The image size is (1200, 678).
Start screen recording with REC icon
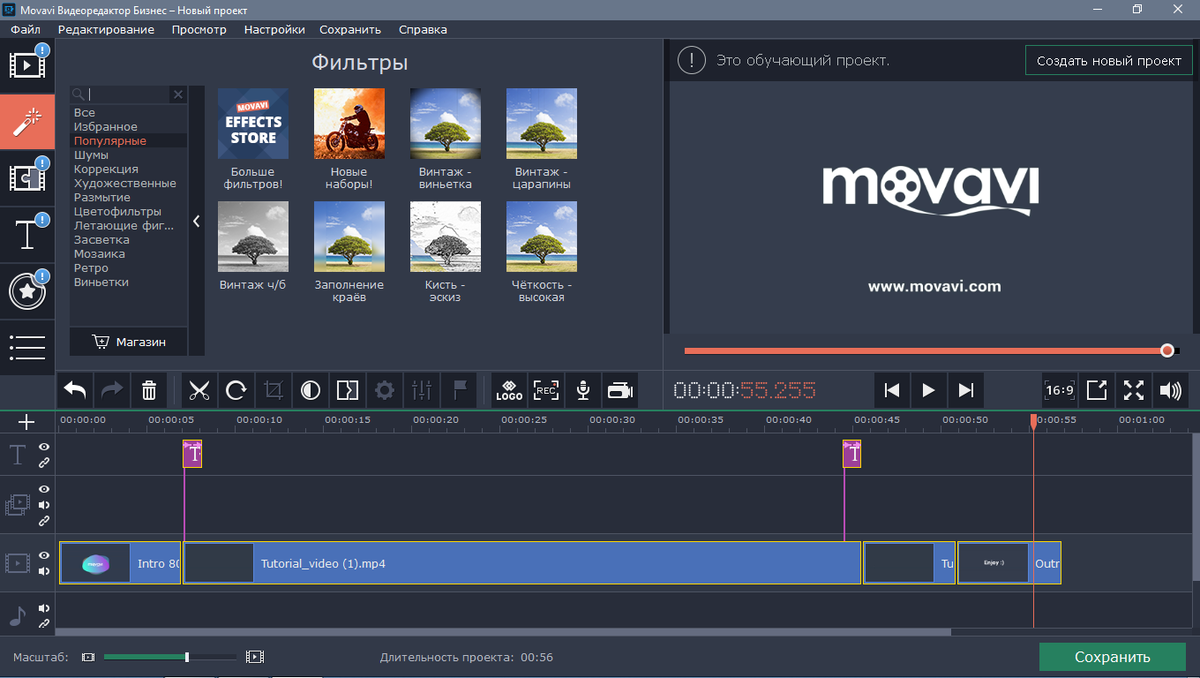click(x=546, y=390)
